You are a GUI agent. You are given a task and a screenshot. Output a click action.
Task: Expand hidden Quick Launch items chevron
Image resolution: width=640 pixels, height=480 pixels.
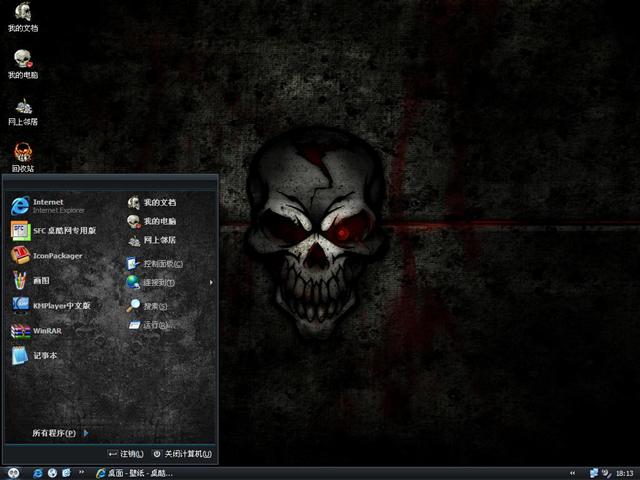[83, 472]
